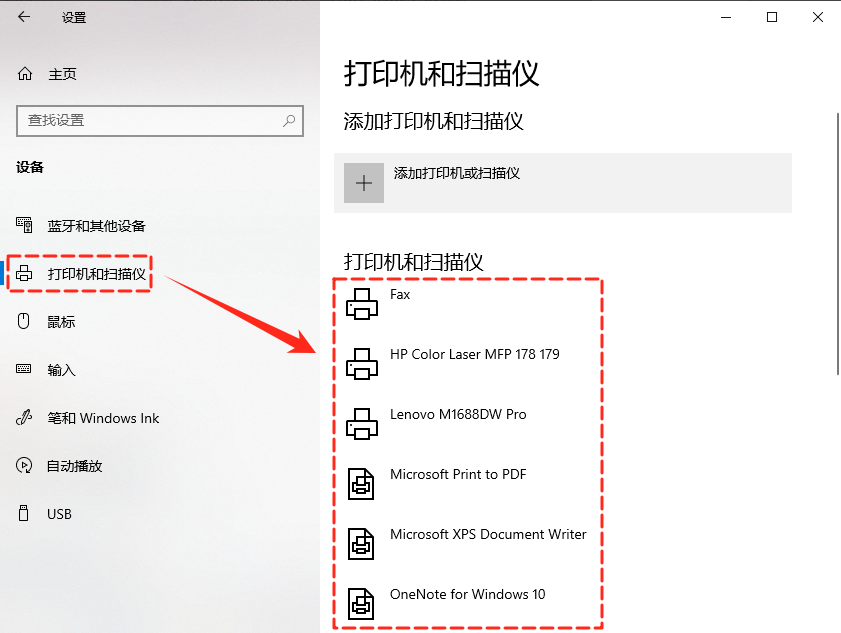
Task: Open the USB settings page
Action: tap(59, 514)
